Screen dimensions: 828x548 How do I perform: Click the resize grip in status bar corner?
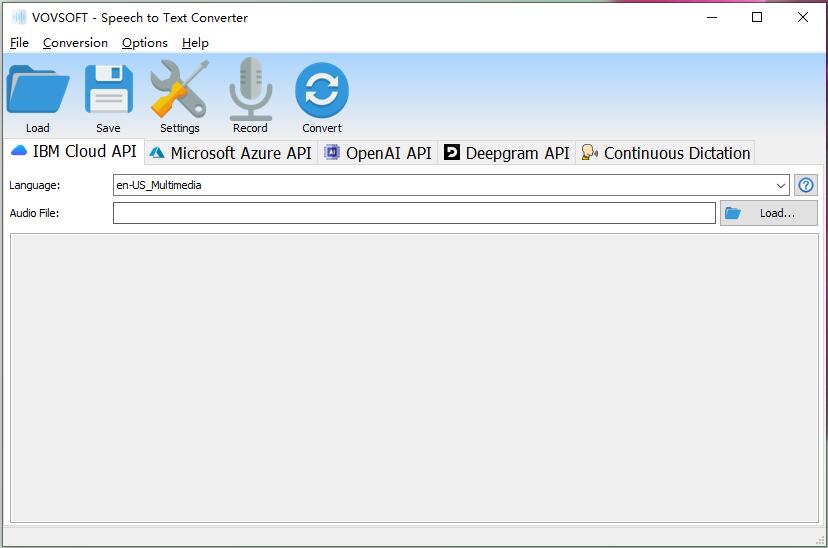[820, 540]
